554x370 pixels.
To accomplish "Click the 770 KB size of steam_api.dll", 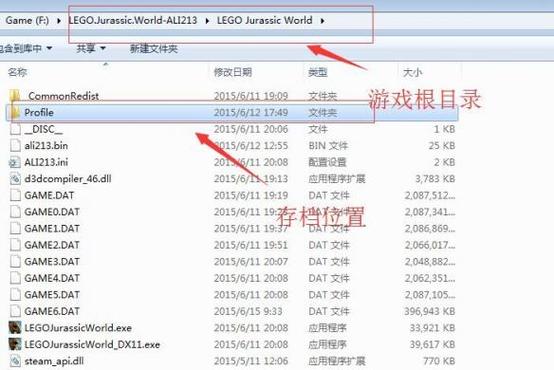I will pyautogui.click(x=439, y=361).
